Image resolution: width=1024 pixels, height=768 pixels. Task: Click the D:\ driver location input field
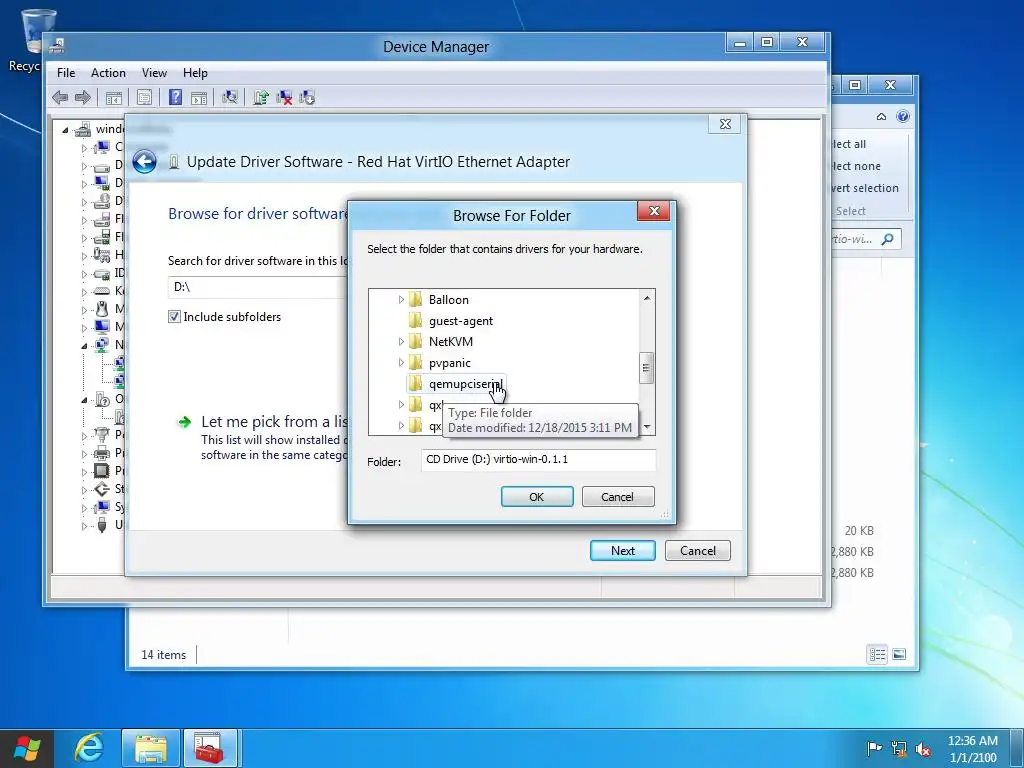pyautogui.click(x=258, y=287)
